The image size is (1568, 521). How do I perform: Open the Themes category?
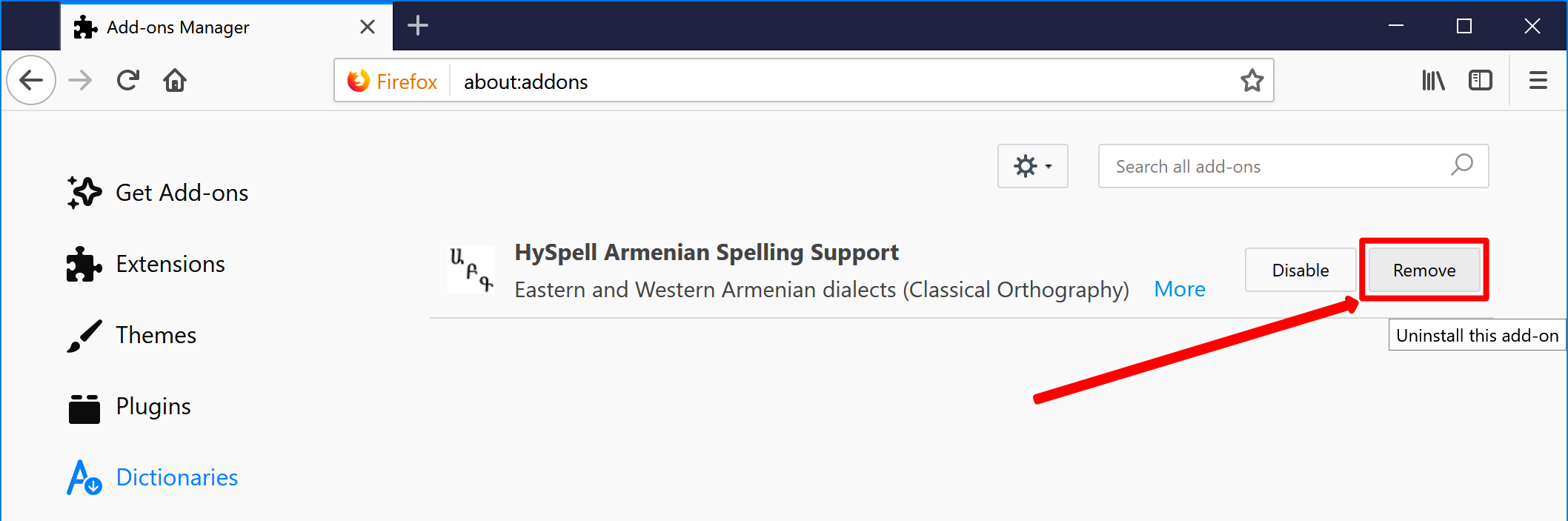[132, 335]
